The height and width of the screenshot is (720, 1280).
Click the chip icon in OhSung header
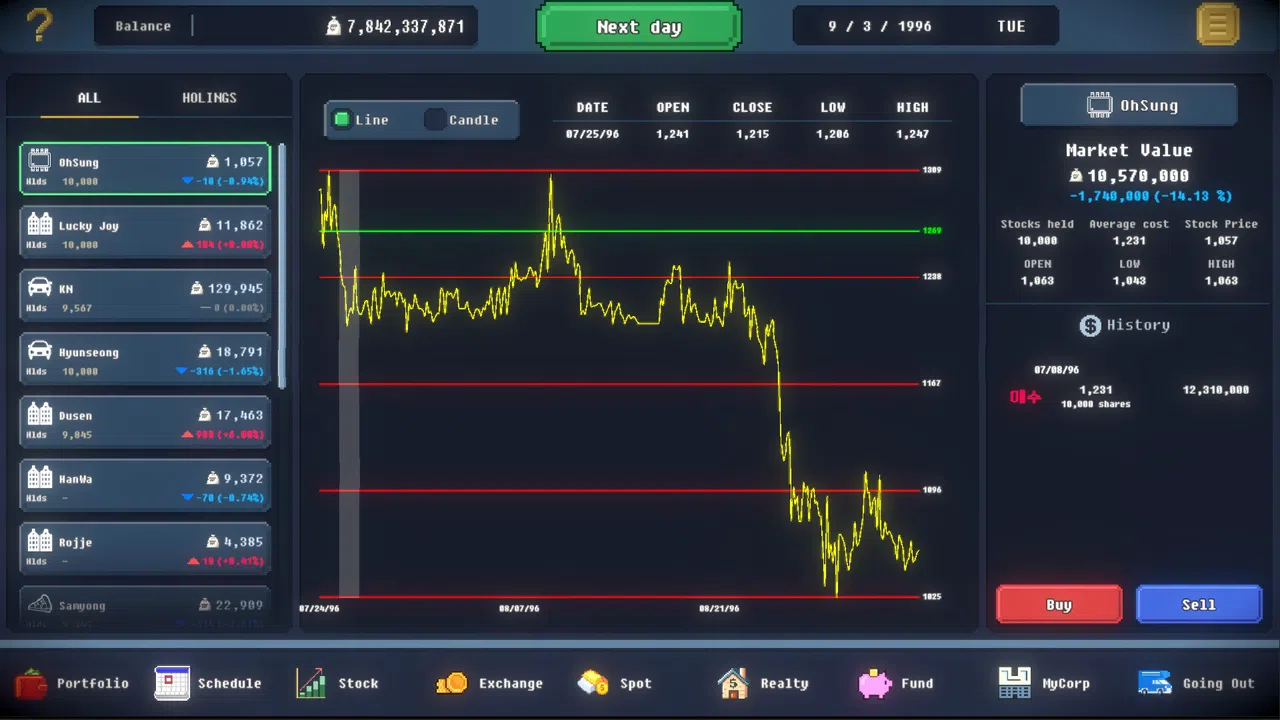tap(1100, 105)
